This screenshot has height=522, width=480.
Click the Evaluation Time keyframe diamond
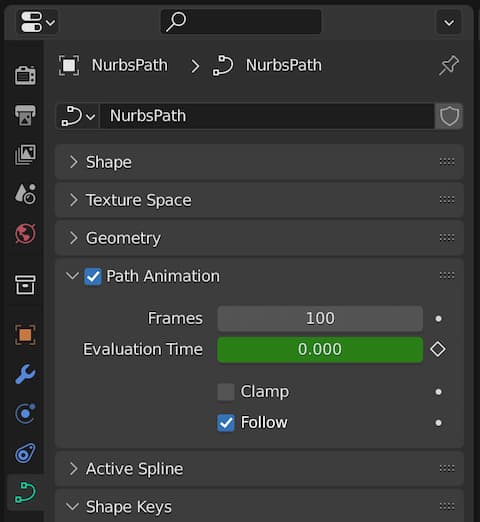438,349
